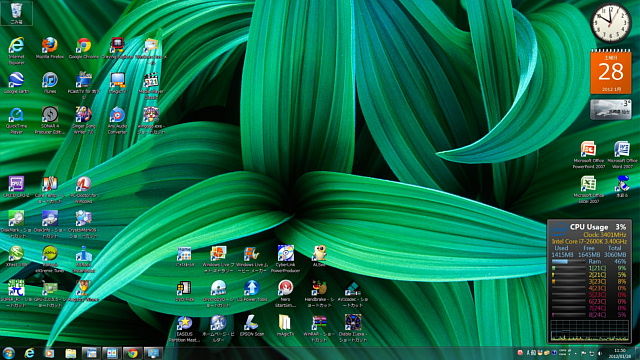Open the ASRock eXtreme Tuner shortcut
The width and height of the screenshot is (640, 360).
[50, 259]
